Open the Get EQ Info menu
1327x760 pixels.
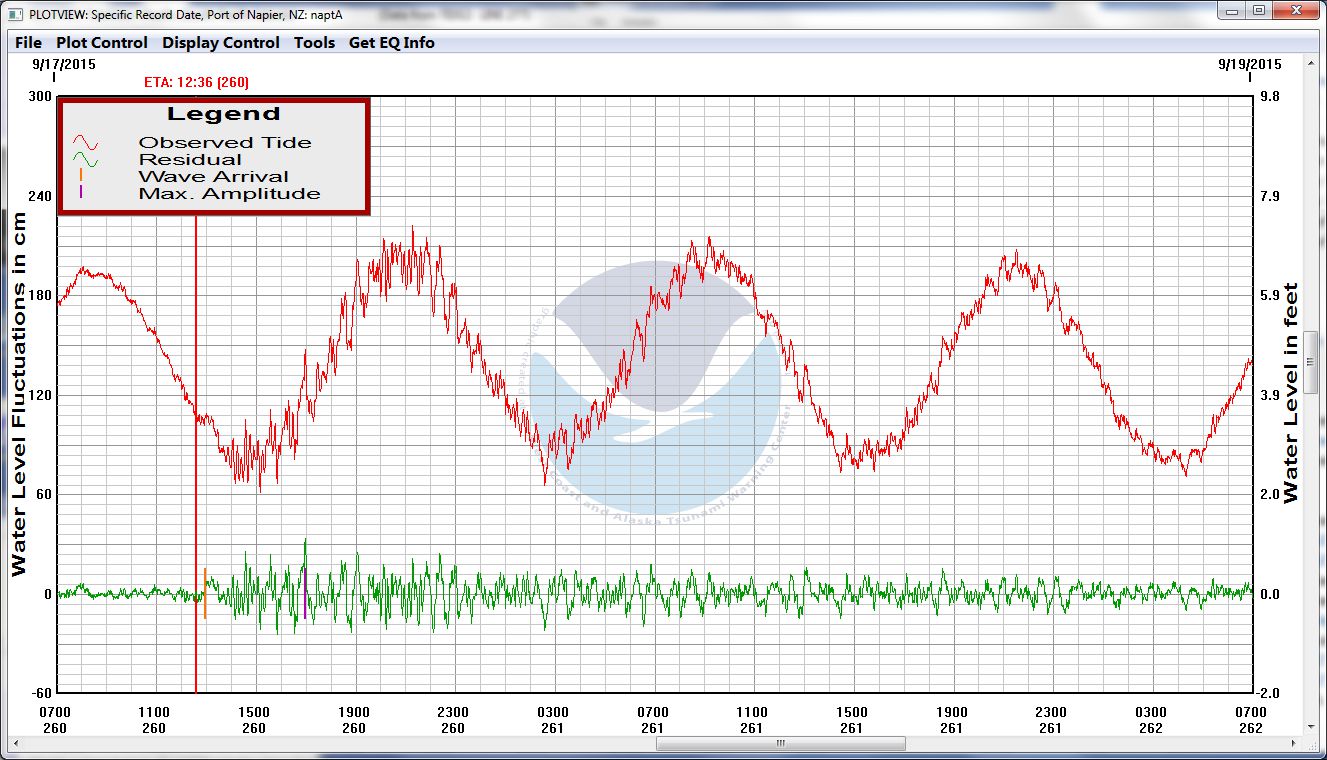pyautogui.click(x=391, y=43)
